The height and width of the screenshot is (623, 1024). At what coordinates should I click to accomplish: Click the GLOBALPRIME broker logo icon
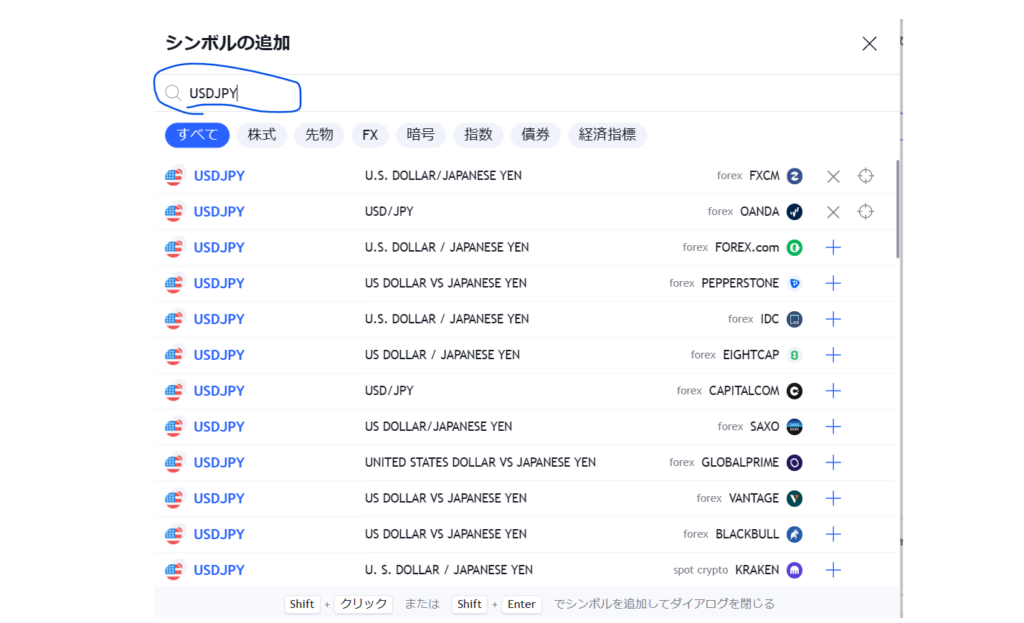click(x=795, y=463)
